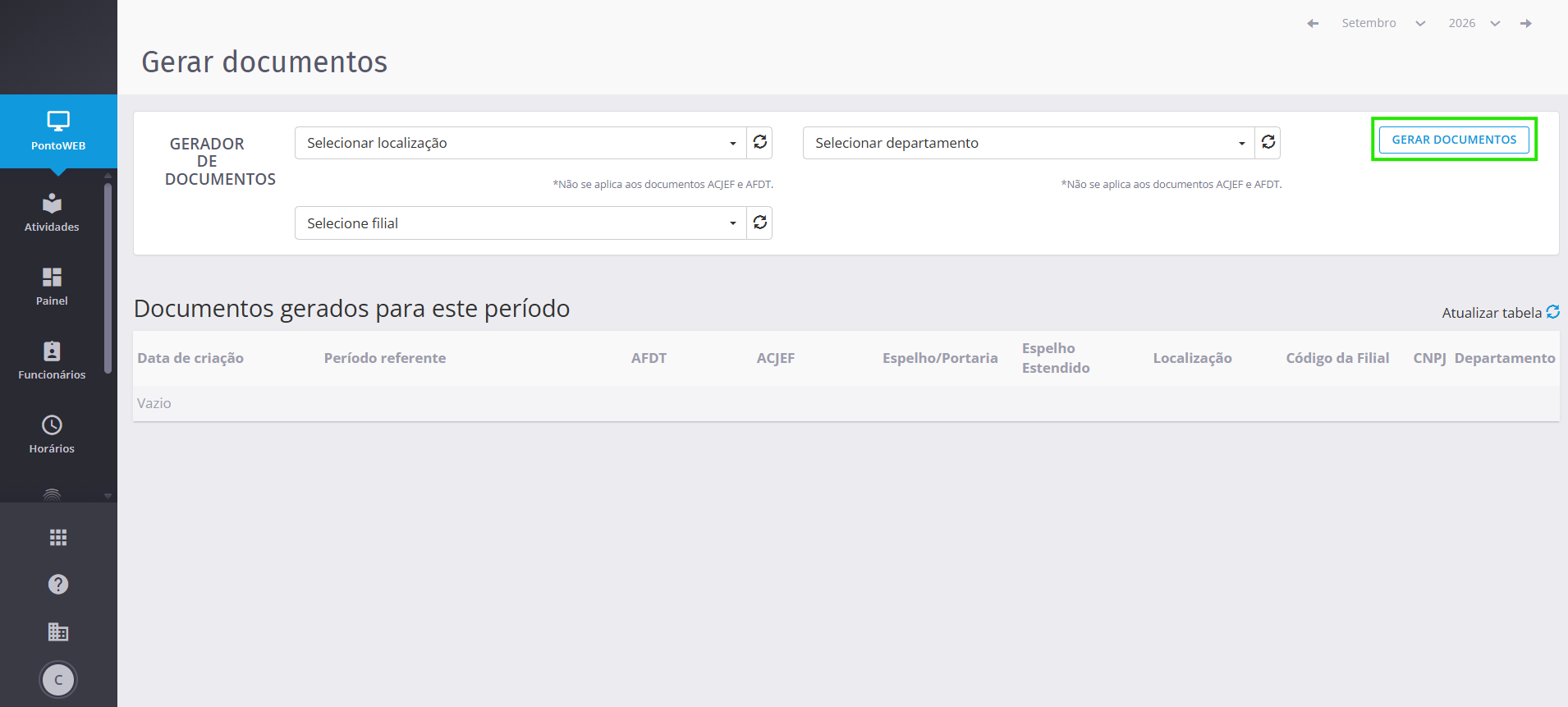The height and width of the screenshot is (707, 1568).
Task: Open the user avatar C
Action: [58, 680]
